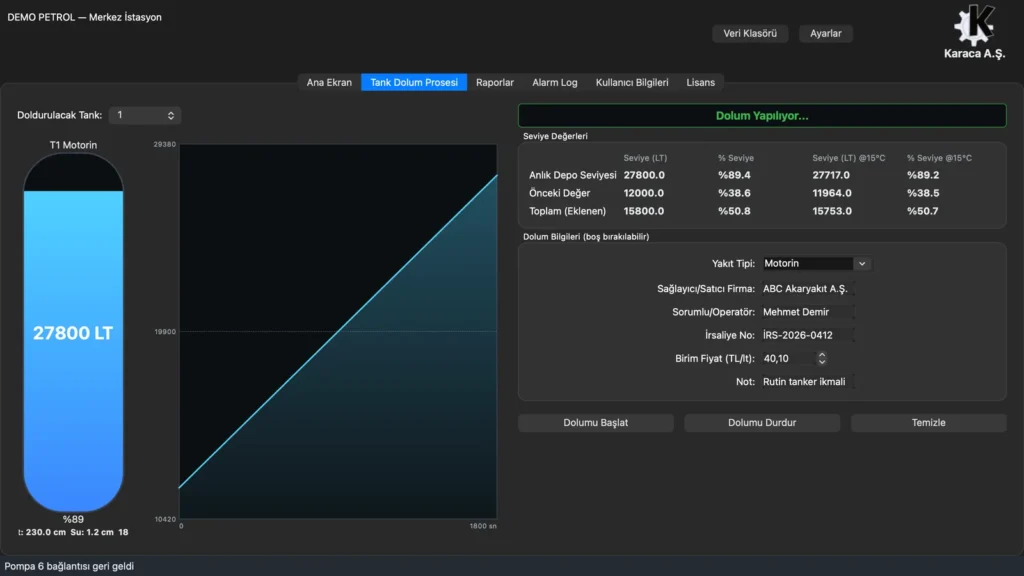
Task: Switch to the Ana Ekran tab
Action: click(x=329, y=82)
